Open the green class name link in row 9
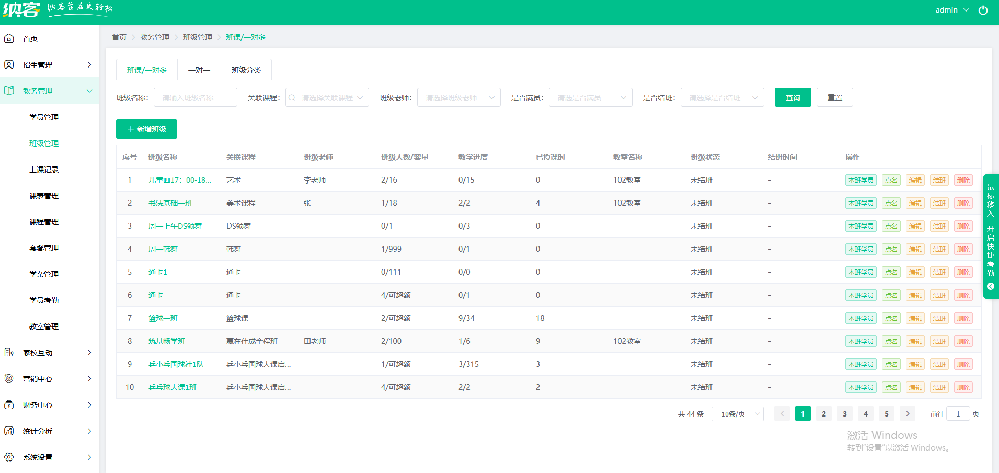The image size is (999, 473). 175,364
